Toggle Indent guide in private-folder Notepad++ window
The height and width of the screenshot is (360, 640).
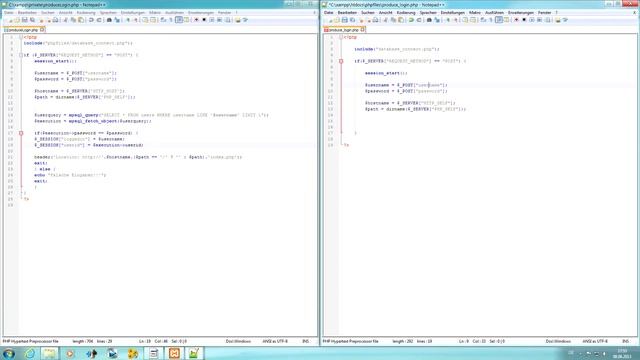(x=179, y=20)
